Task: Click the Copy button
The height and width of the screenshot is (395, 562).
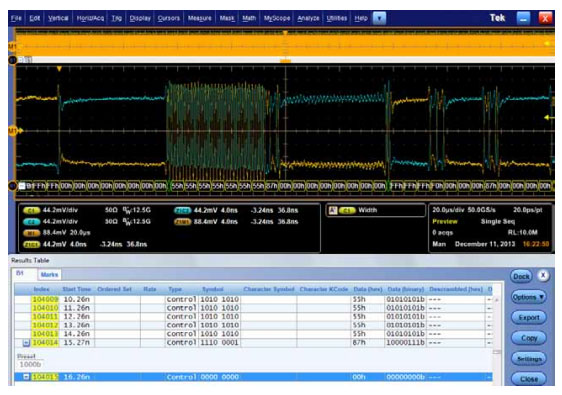Action: [x=529, y=338]
